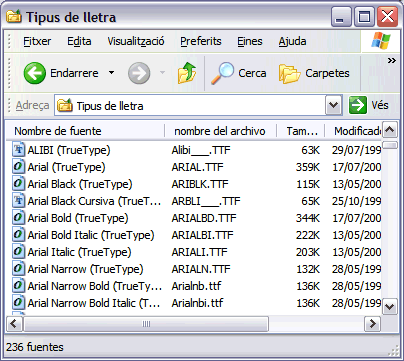Open the forward history dropdown arrow
Screen dimensions: 404x361
pyautogui.click(x=162, y=72)
